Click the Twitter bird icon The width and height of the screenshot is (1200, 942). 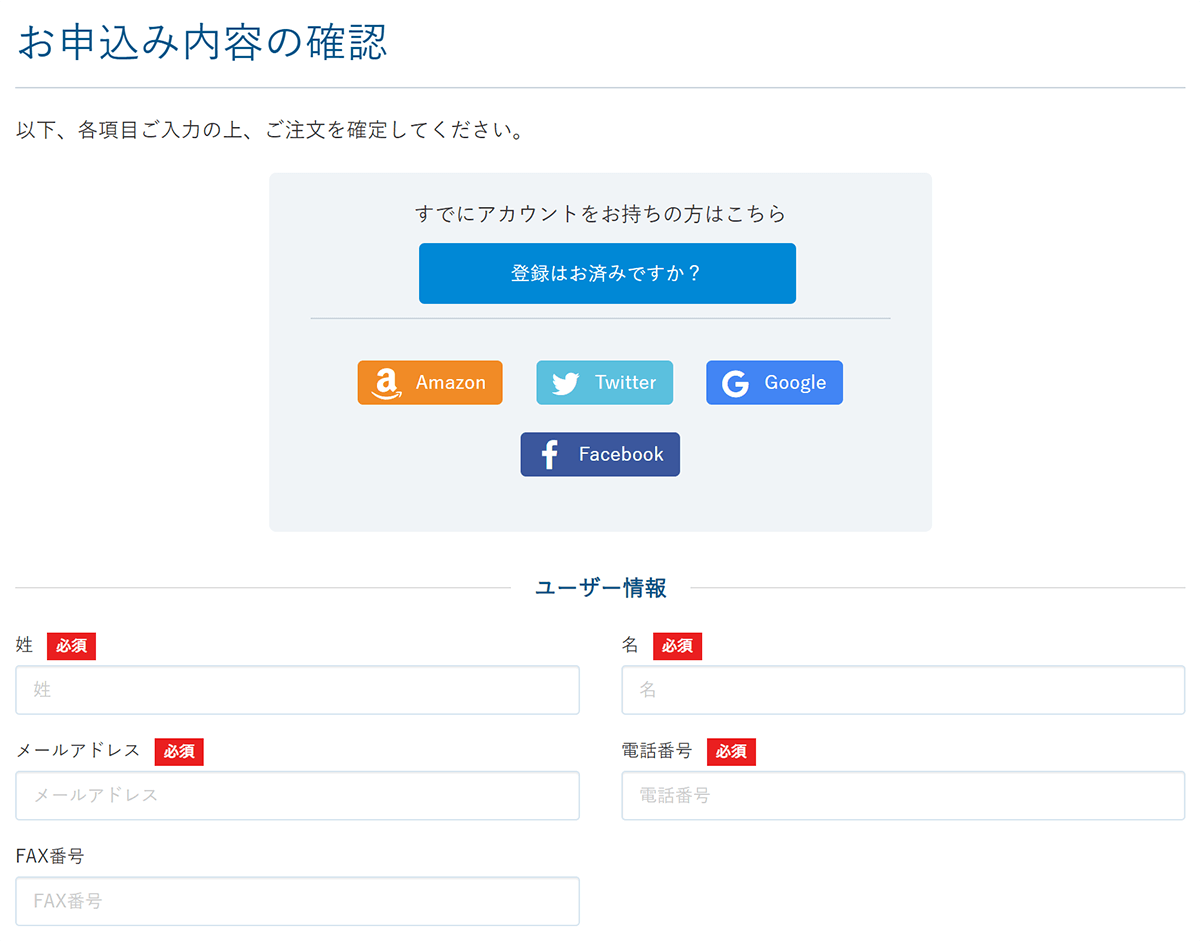(x=566, y=384)
